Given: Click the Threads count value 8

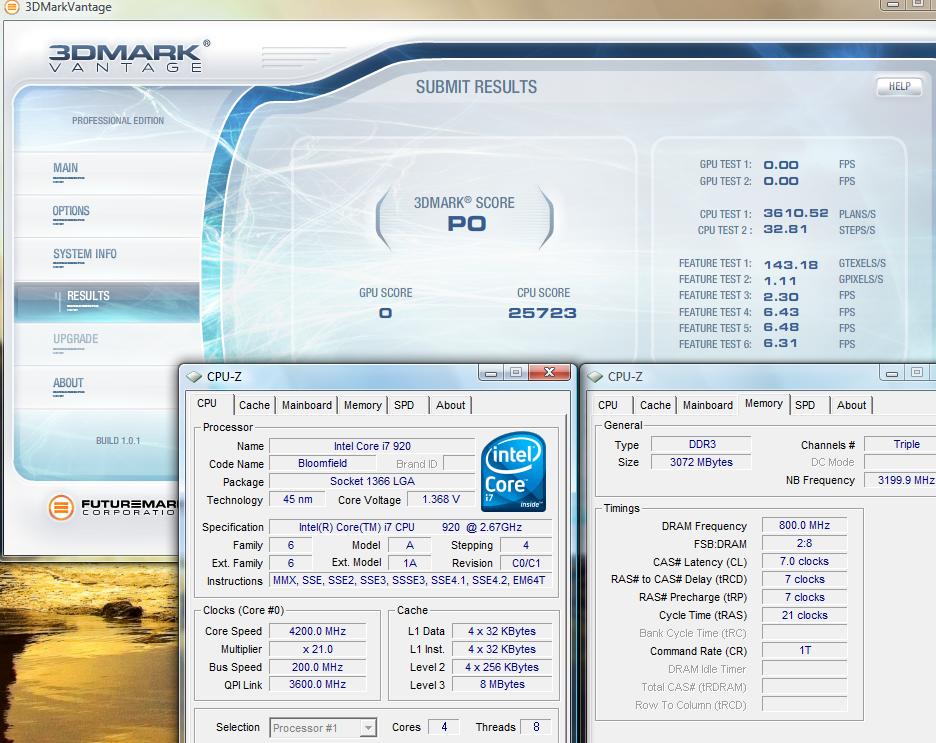Looking at the screenshot, I should 536,727.
